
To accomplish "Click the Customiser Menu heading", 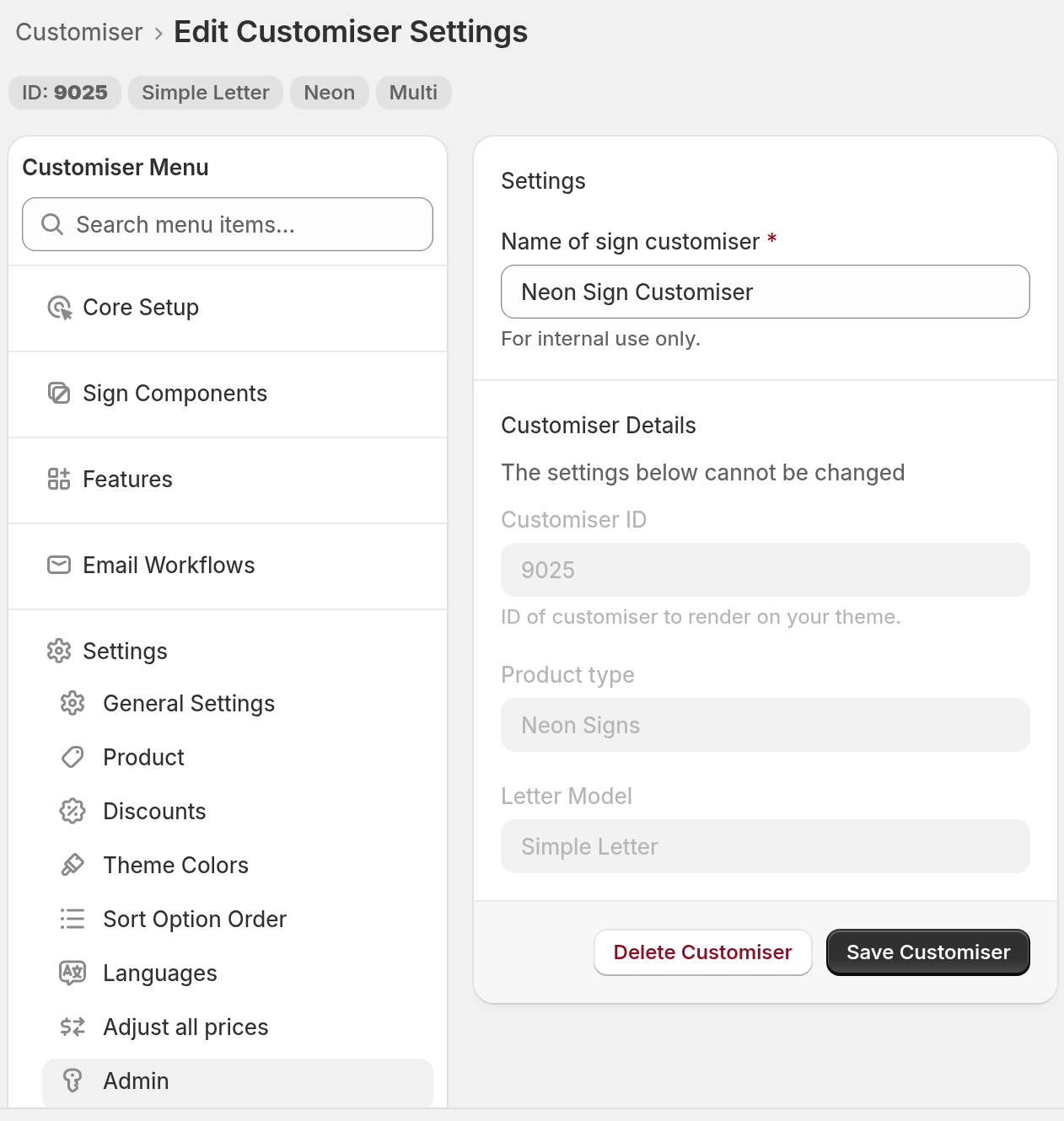I will (x=116, y=168).
